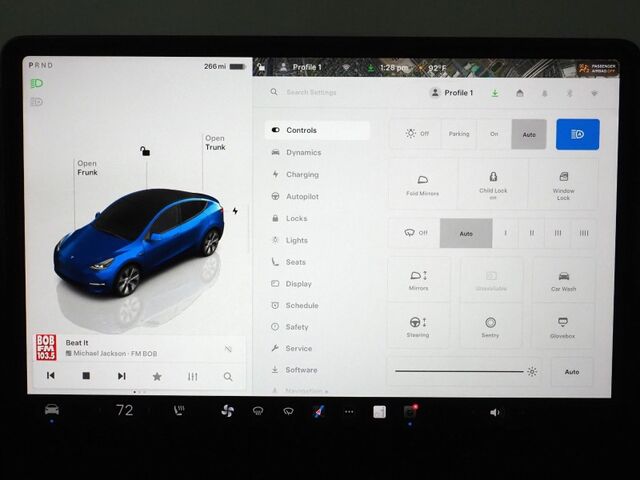
Task: Open climate fan controls
Action: [x=227, y=411]
